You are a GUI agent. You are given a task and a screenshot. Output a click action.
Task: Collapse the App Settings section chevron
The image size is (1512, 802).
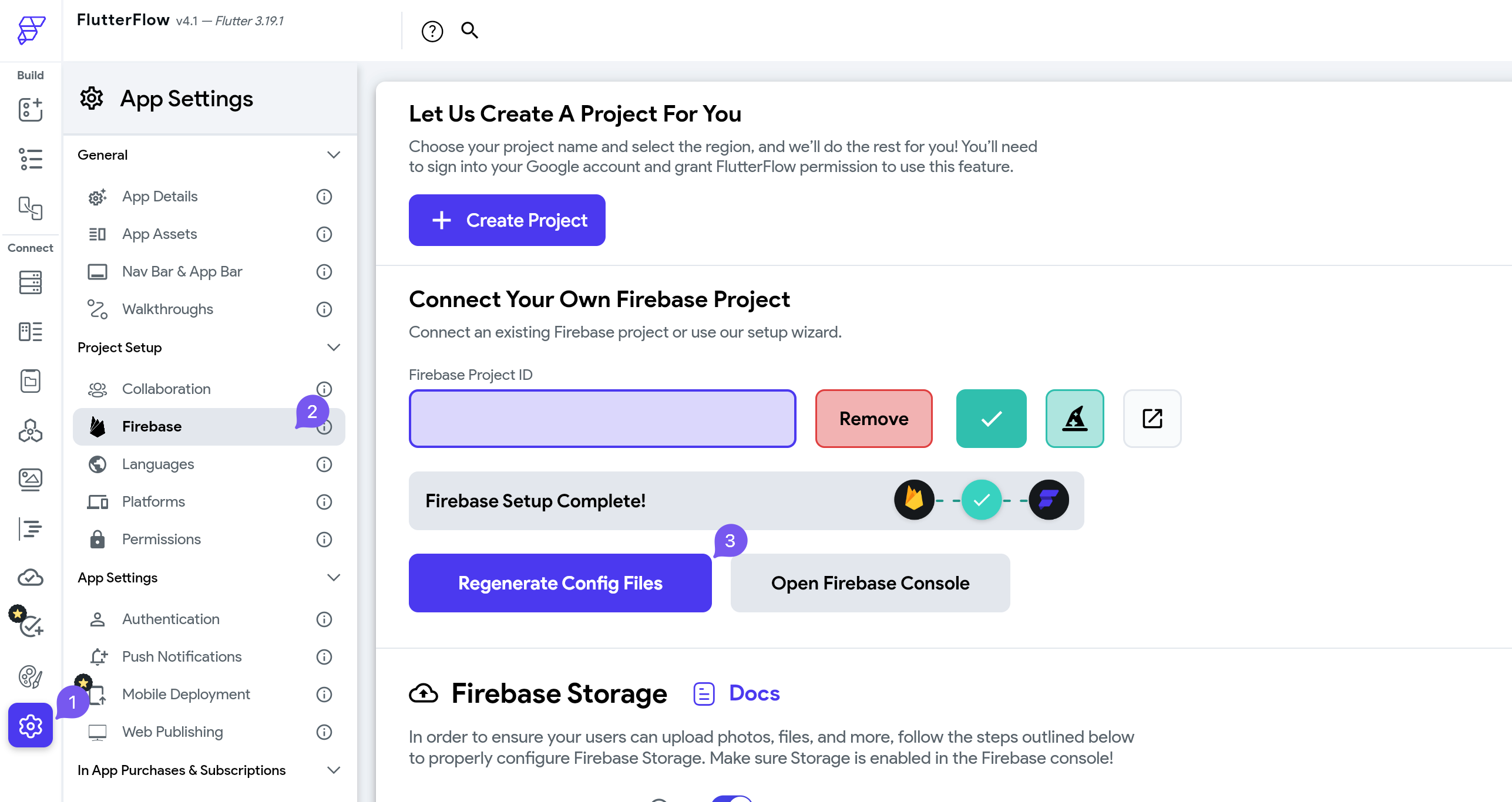pyautogui.click(x=334, y=578)
